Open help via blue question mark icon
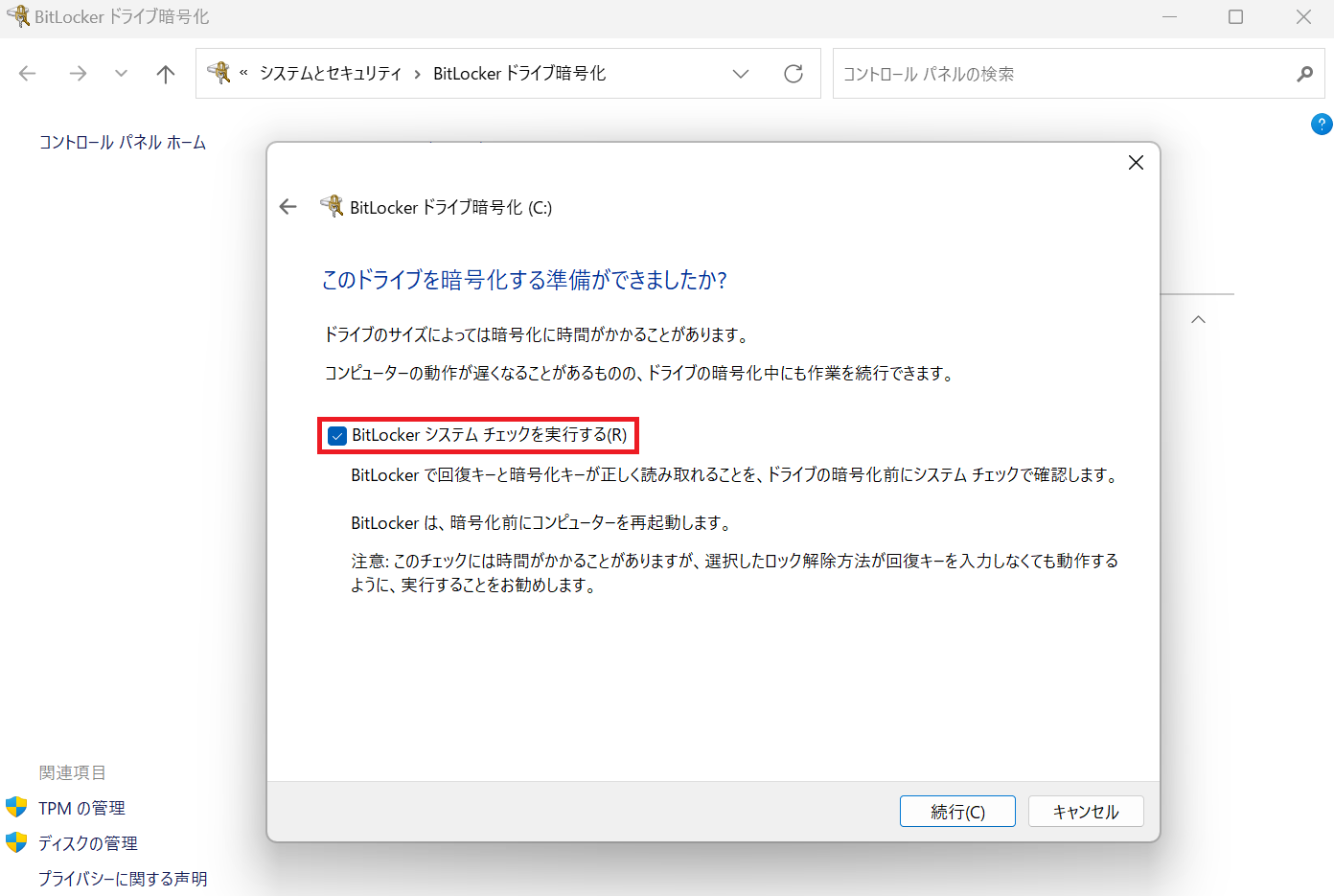1334x896 pixels. pos(1322,124)
